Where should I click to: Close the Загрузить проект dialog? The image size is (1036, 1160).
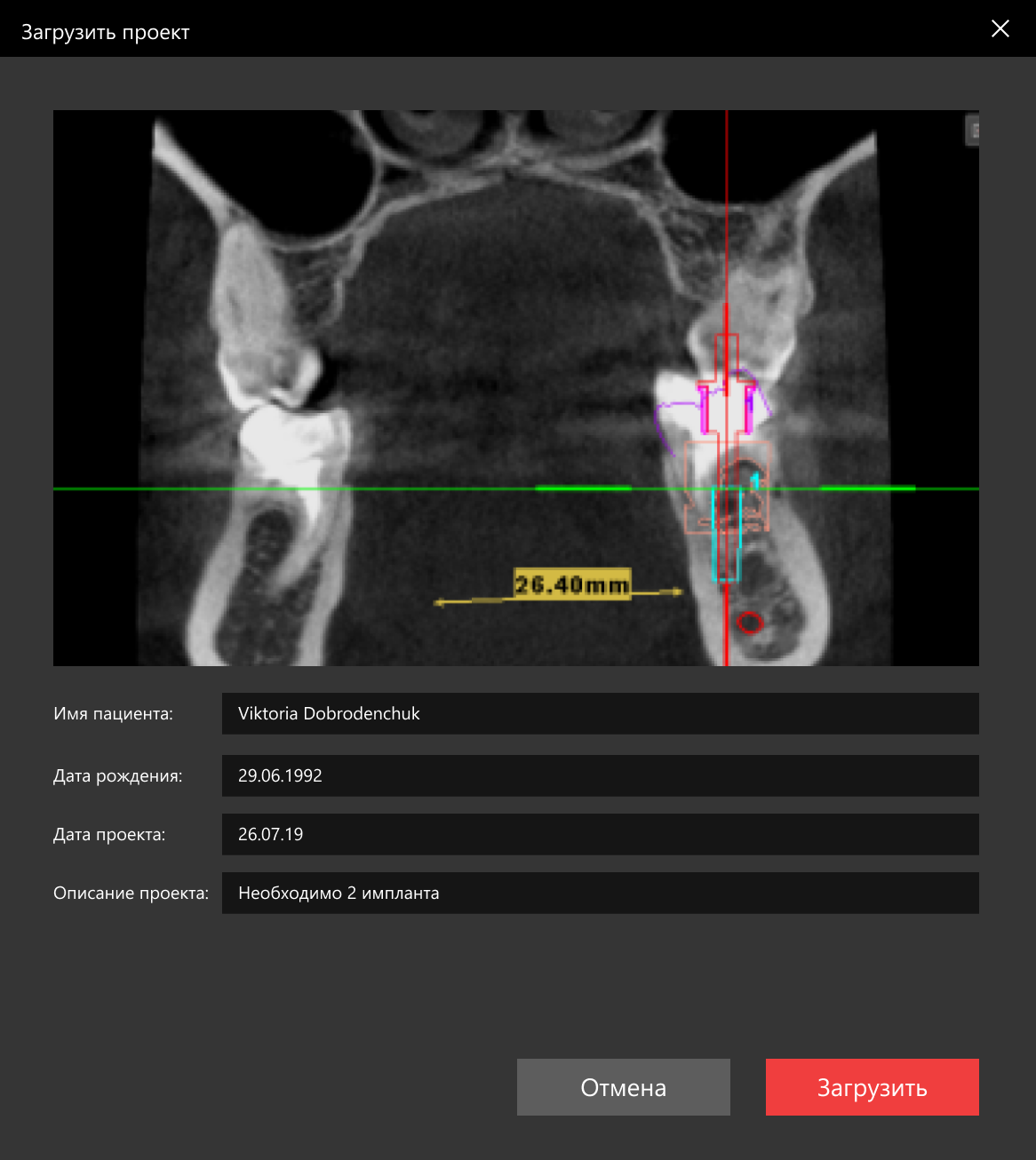tap(1000, 28)
